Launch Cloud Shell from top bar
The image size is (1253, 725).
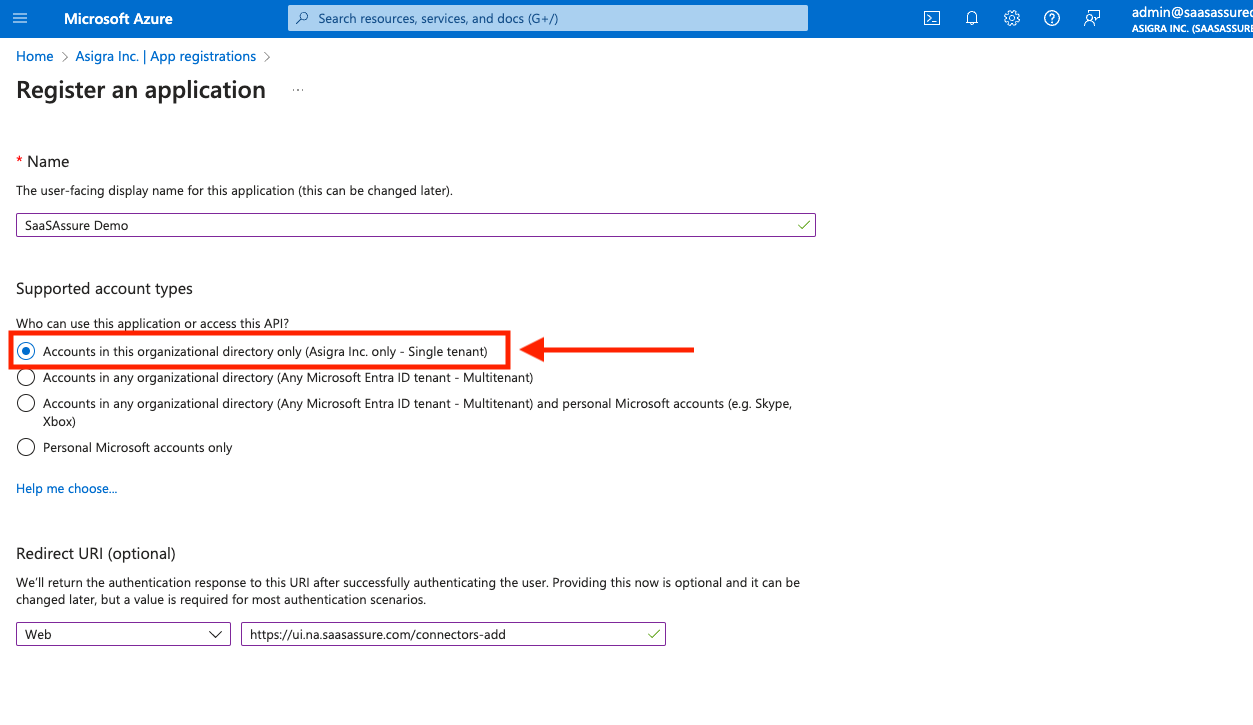click(x=931, y=19)
